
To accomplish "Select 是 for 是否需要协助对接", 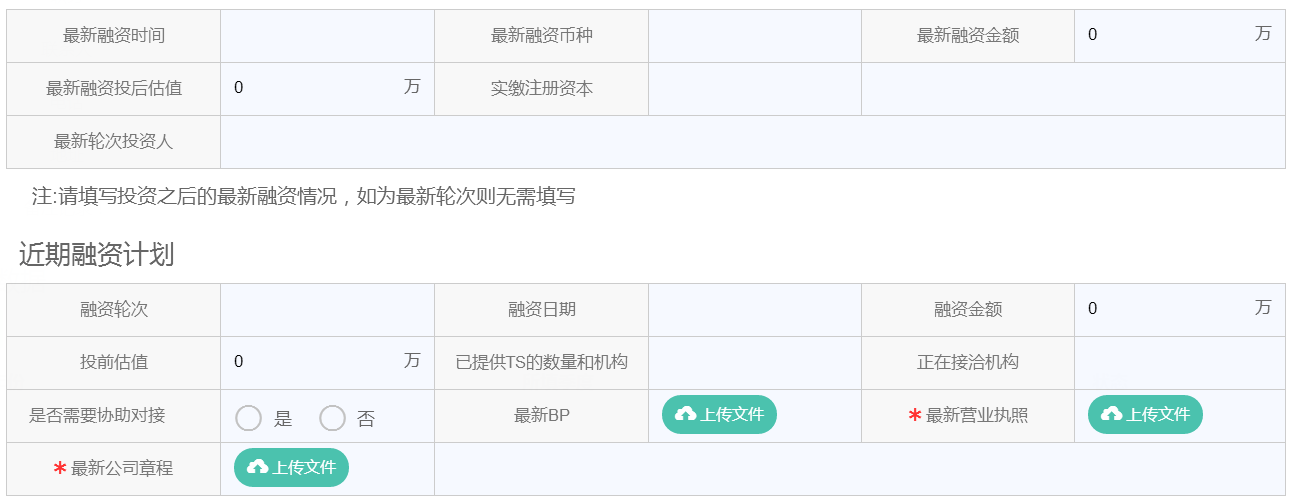I will pos(248,418).
